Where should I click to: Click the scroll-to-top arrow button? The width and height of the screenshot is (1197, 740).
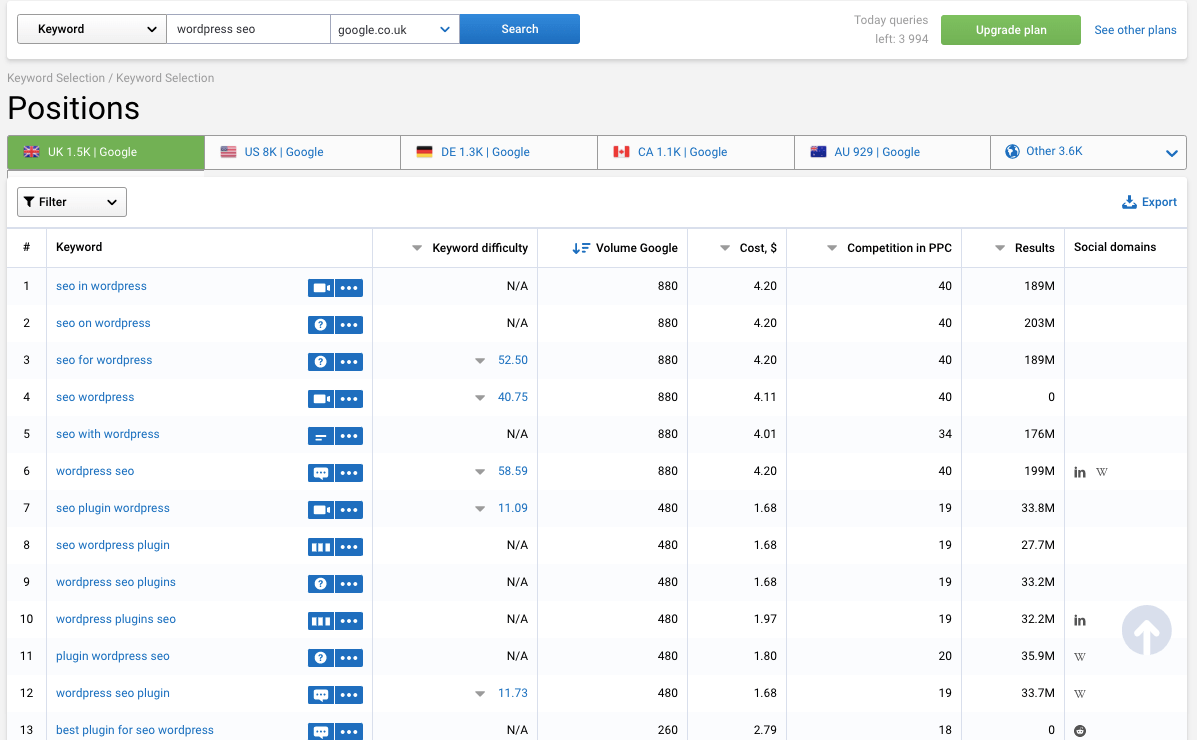(1146, 630)
